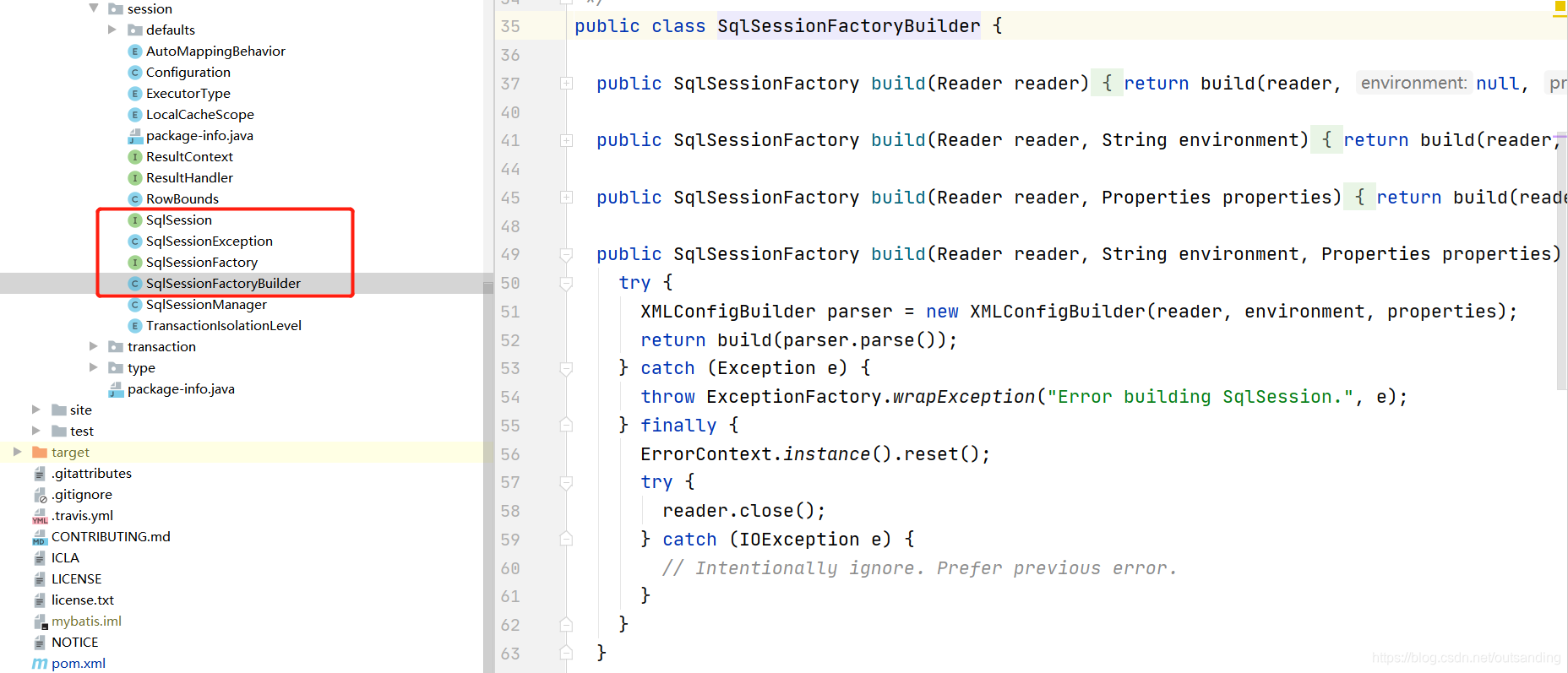Click the mybatis.iml file icon

pos(40,621)
